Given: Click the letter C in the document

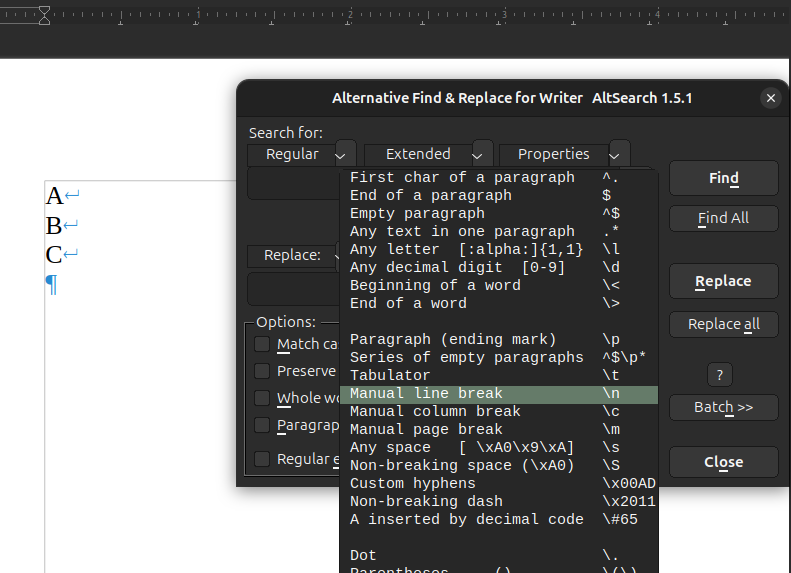Looking at the screenshot, I should pyautogui.click(x=53, y=255).
